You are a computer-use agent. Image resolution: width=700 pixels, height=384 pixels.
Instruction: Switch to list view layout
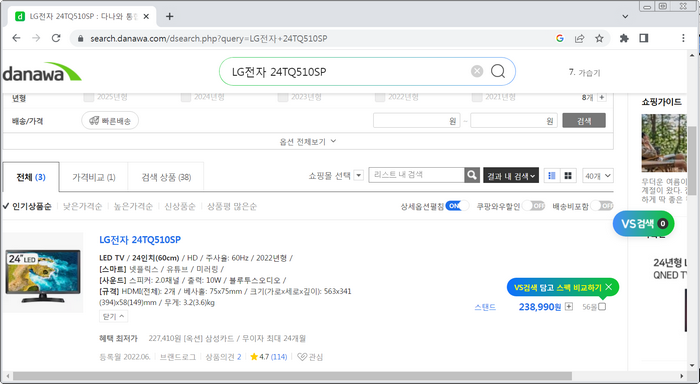[x=552, y=175]
